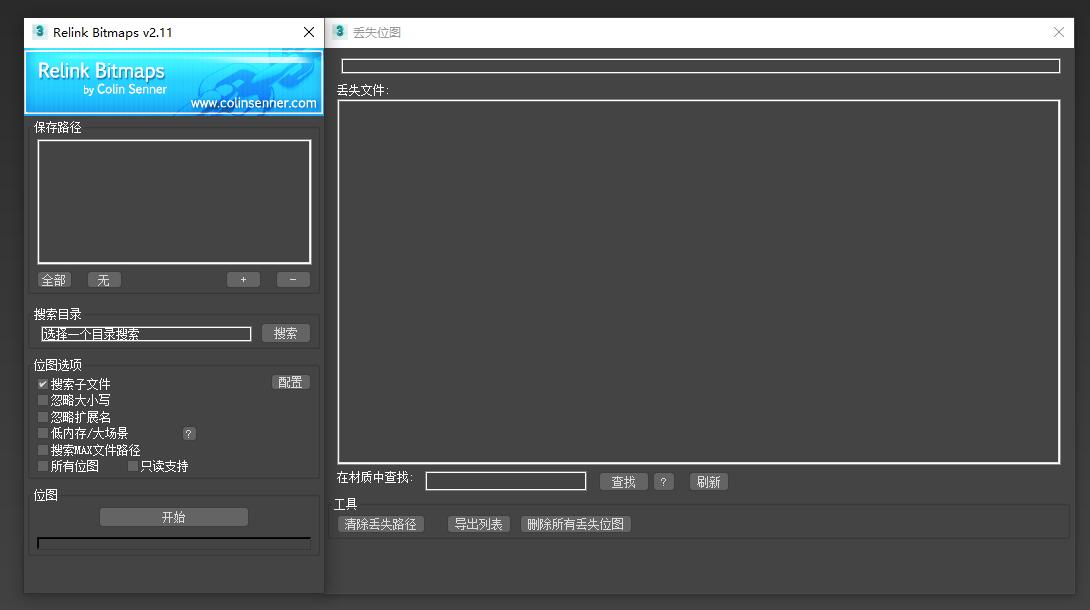Select all paths with 全部 button
This screenshot has width=1090, height=610.
pyautogui.click(x=54, y=280)
